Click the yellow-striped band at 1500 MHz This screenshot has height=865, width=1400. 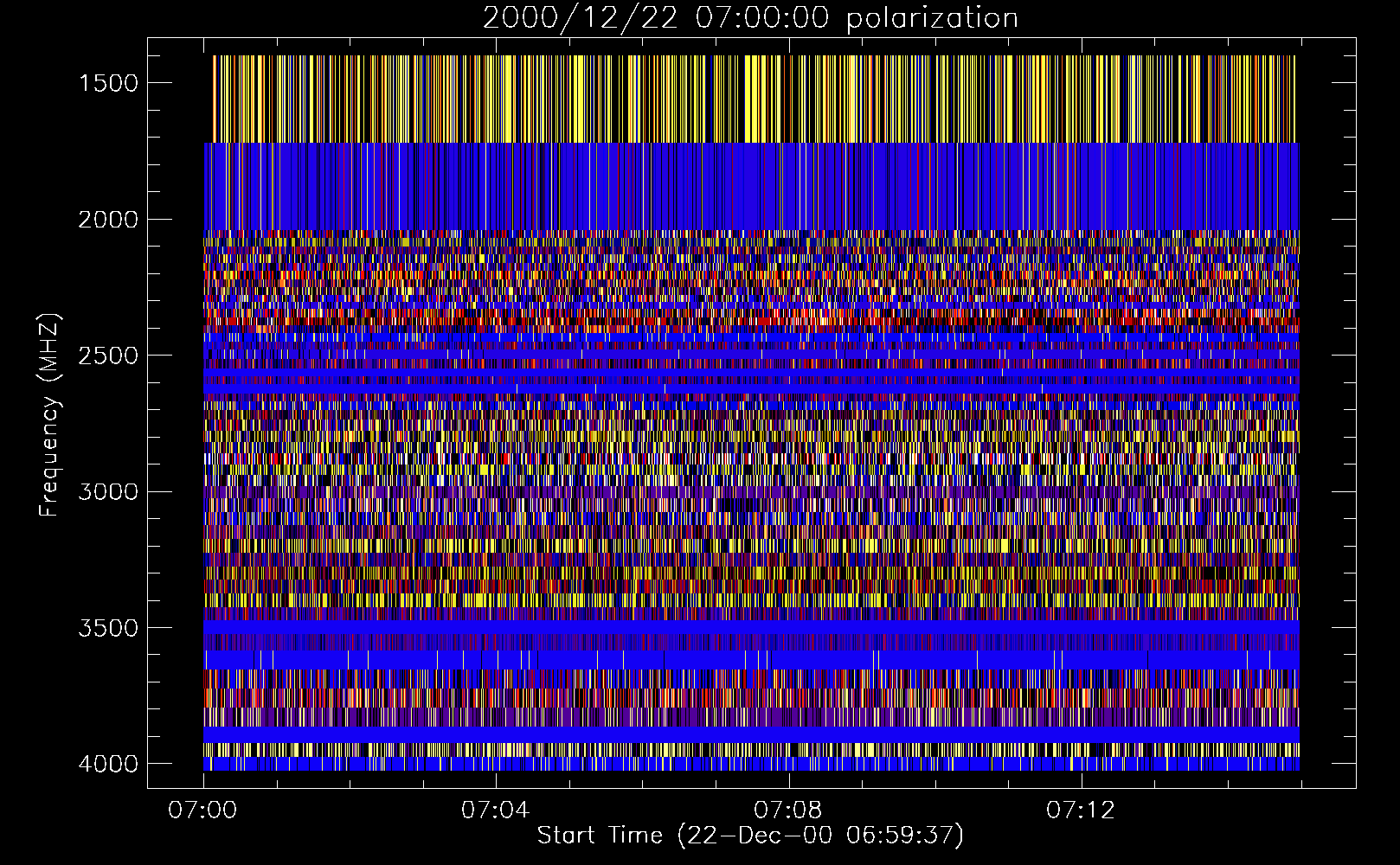754,99
